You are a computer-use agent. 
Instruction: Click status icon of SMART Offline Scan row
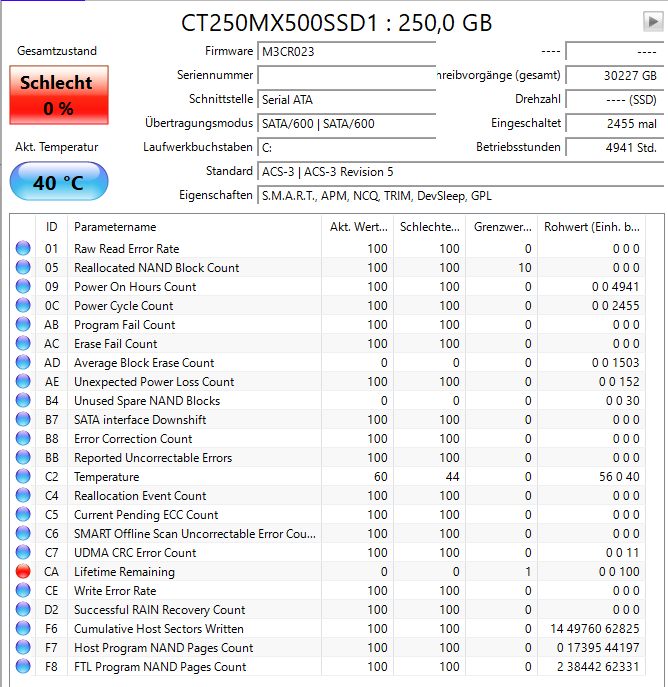23,533
